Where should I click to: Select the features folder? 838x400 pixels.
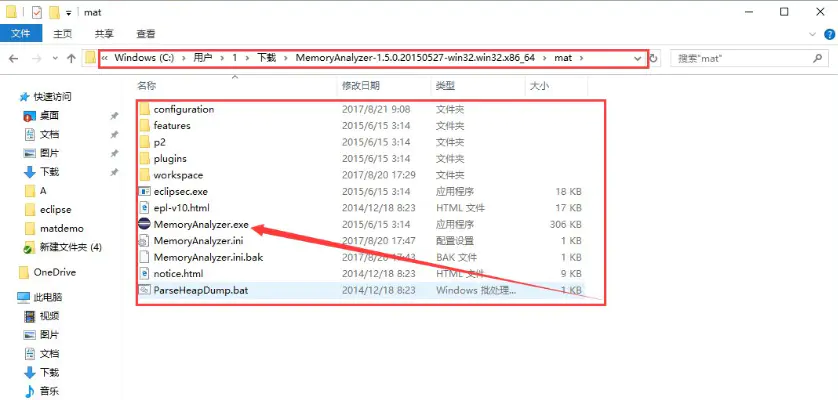(x=172, y=126)
